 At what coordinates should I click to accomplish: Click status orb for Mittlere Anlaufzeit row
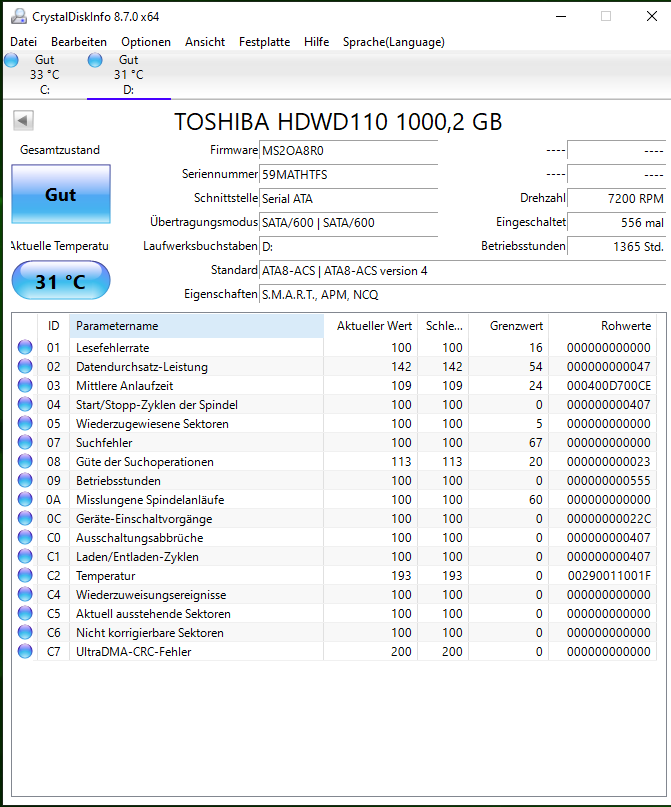tap(25, 385)
